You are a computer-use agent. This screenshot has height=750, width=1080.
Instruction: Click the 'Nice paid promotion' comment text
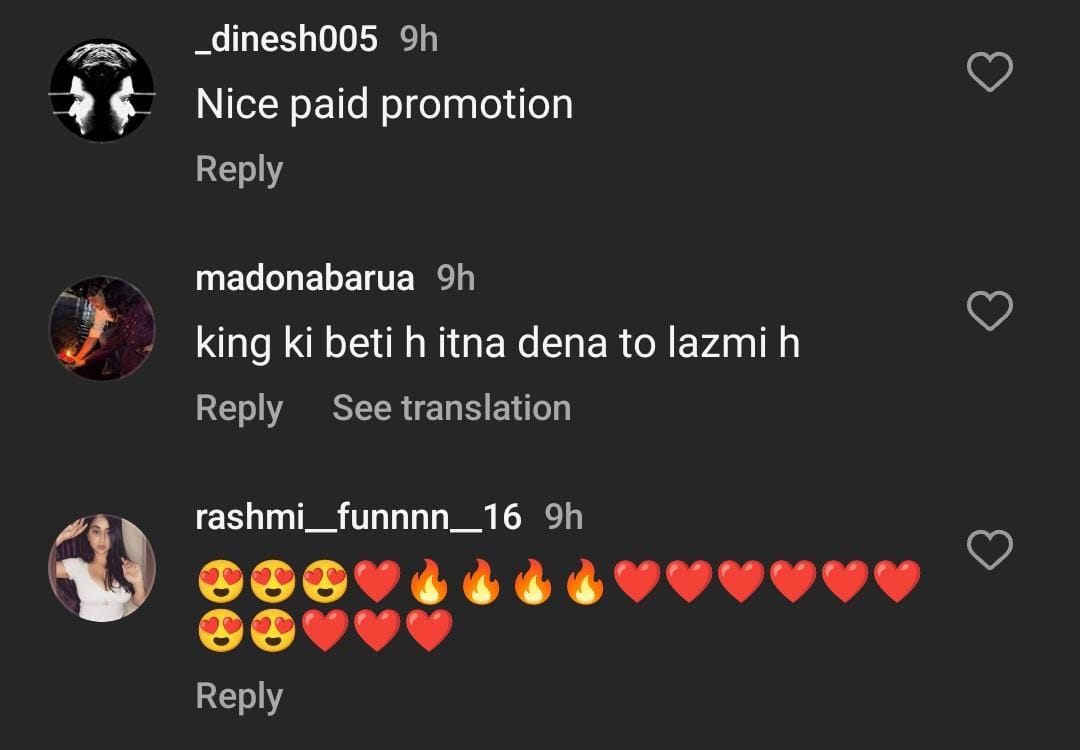point(384,104)
